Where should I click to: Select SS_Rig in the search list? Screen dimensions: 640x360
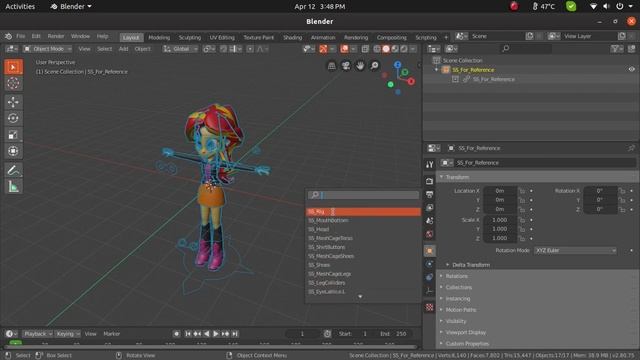point(363,211)
